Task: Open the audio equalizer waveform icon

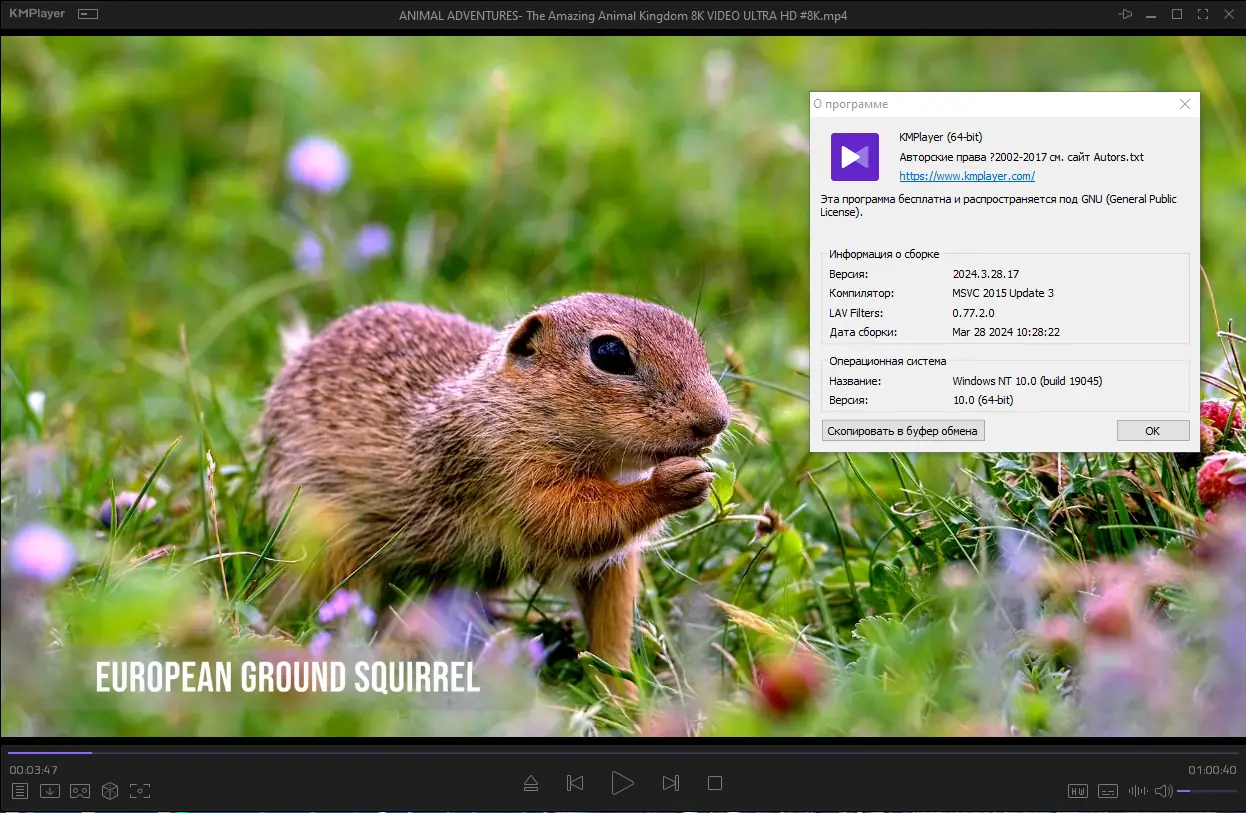Action: tap(1138, 791)
